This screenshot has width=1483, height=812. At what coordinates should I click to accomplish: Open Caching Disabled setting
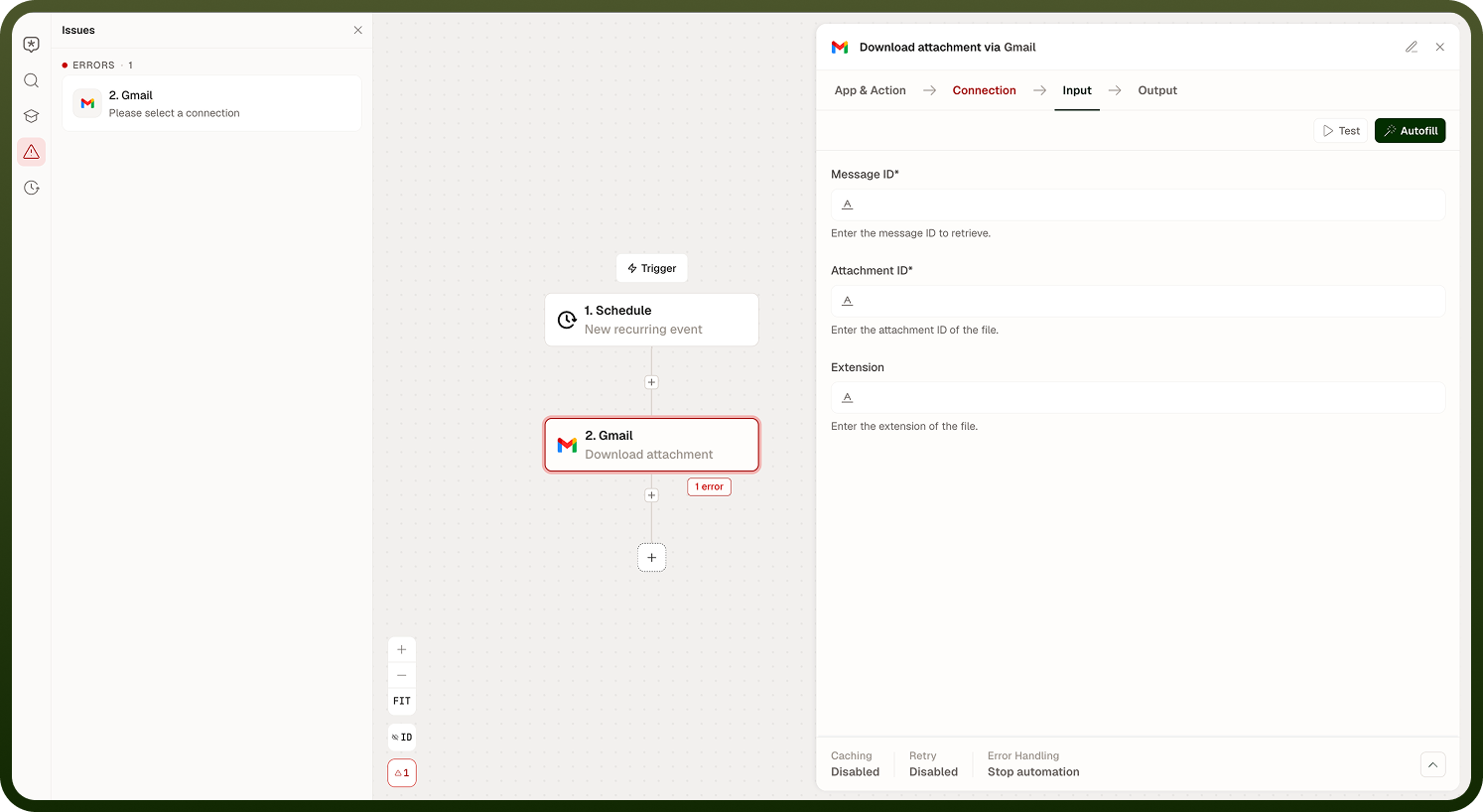[x=856, y=763]
